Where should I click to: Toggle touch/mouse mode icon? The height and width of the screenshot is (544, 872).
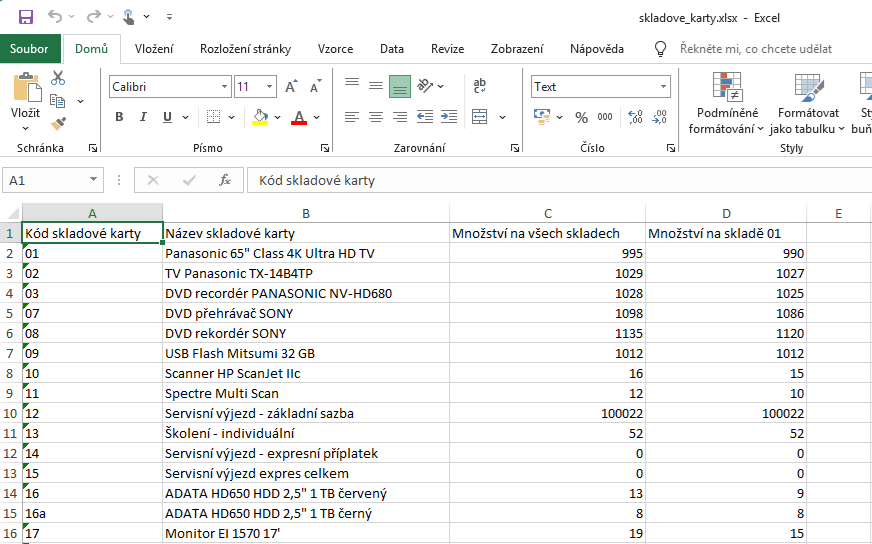[x=128, y=17]
